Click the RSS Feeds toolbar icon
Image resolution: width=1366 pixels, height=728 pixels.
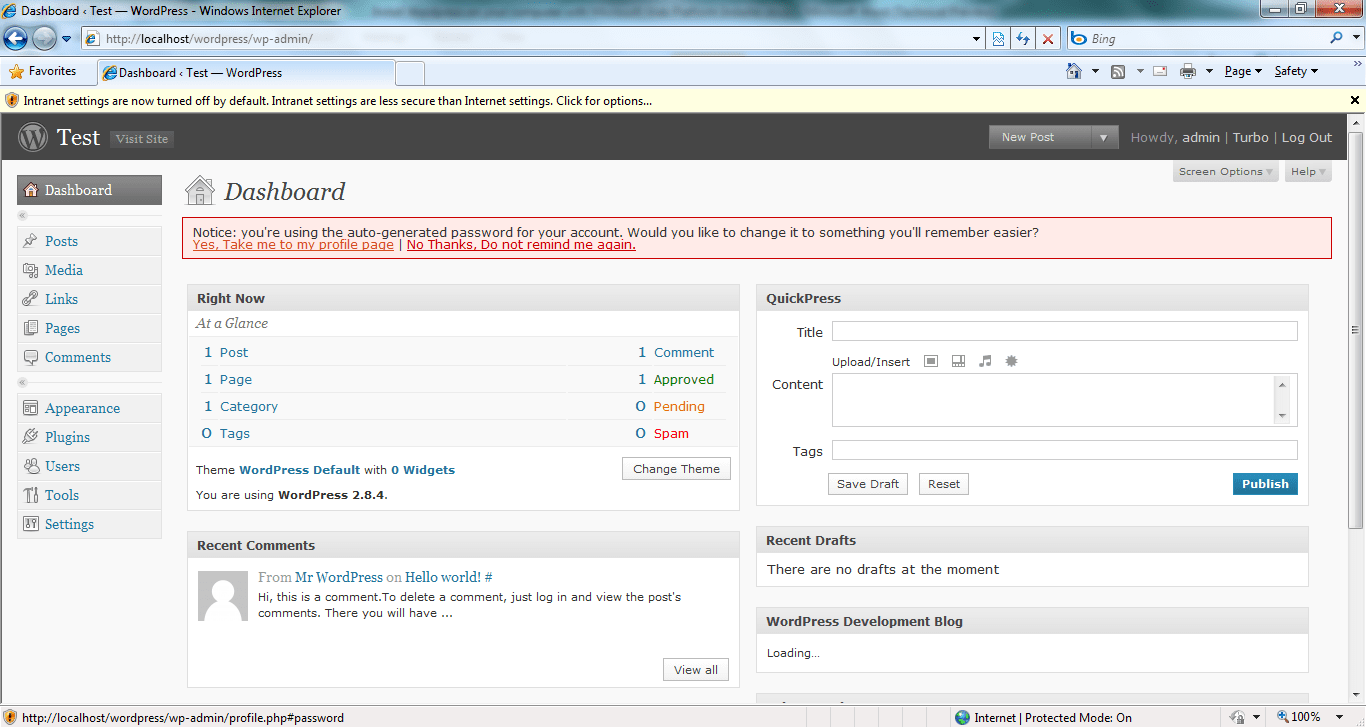[x=1118, y=71]
